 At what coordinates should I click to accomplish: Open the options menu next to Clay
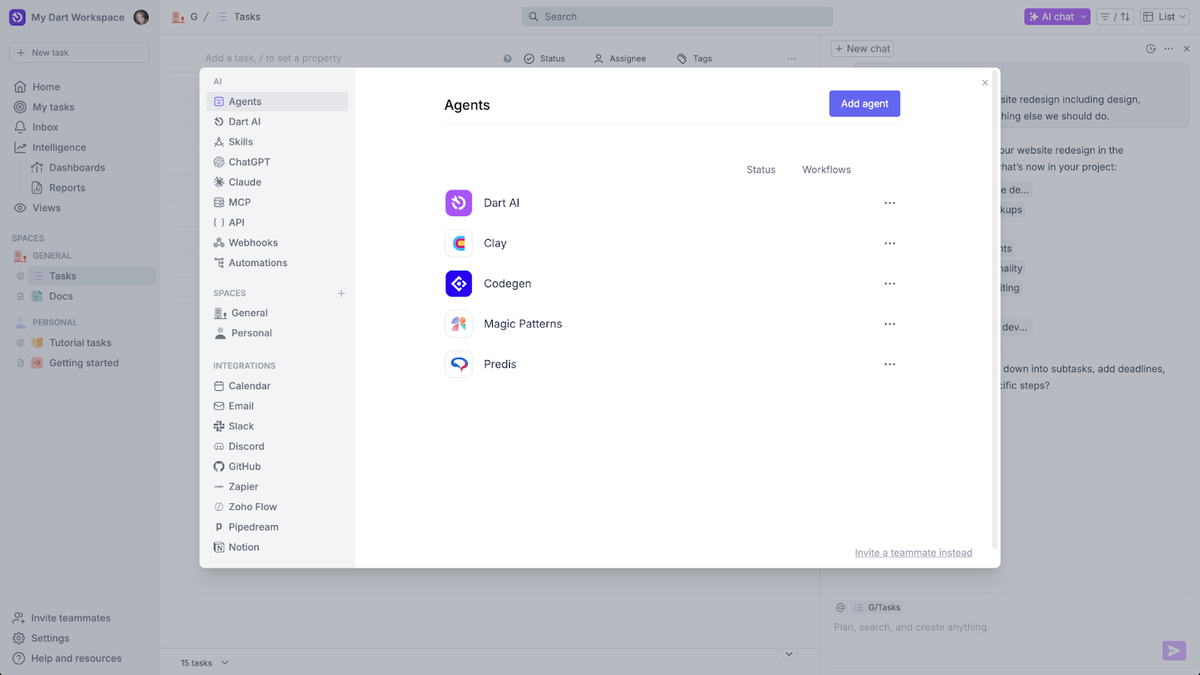(889, 242)
